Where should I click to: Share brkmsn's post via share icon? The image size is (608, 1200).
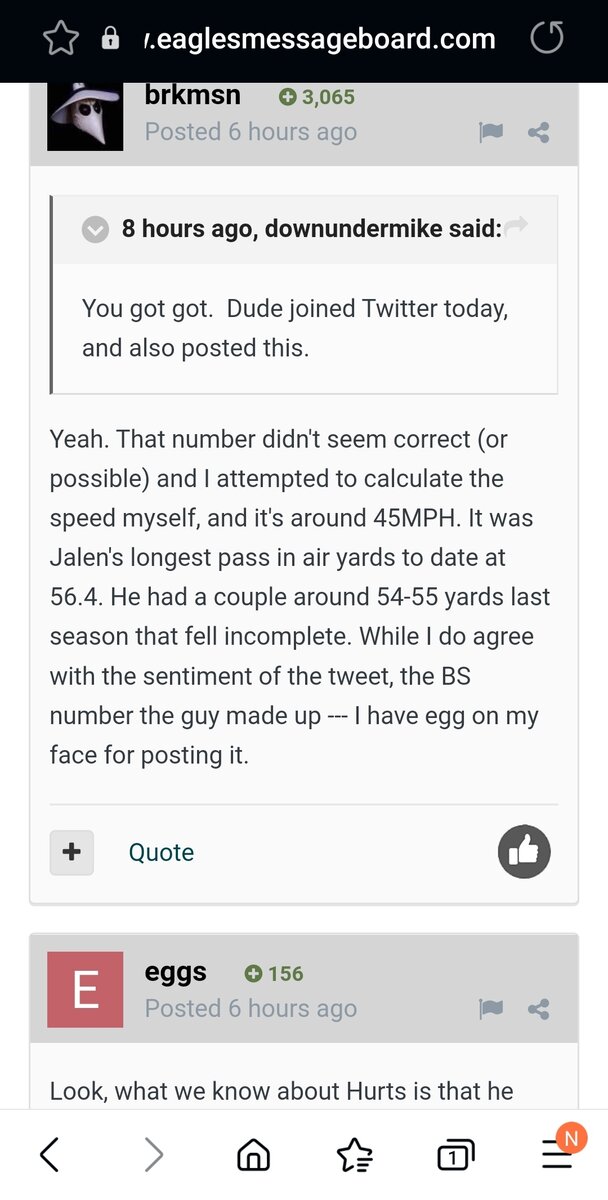[539, 132]
